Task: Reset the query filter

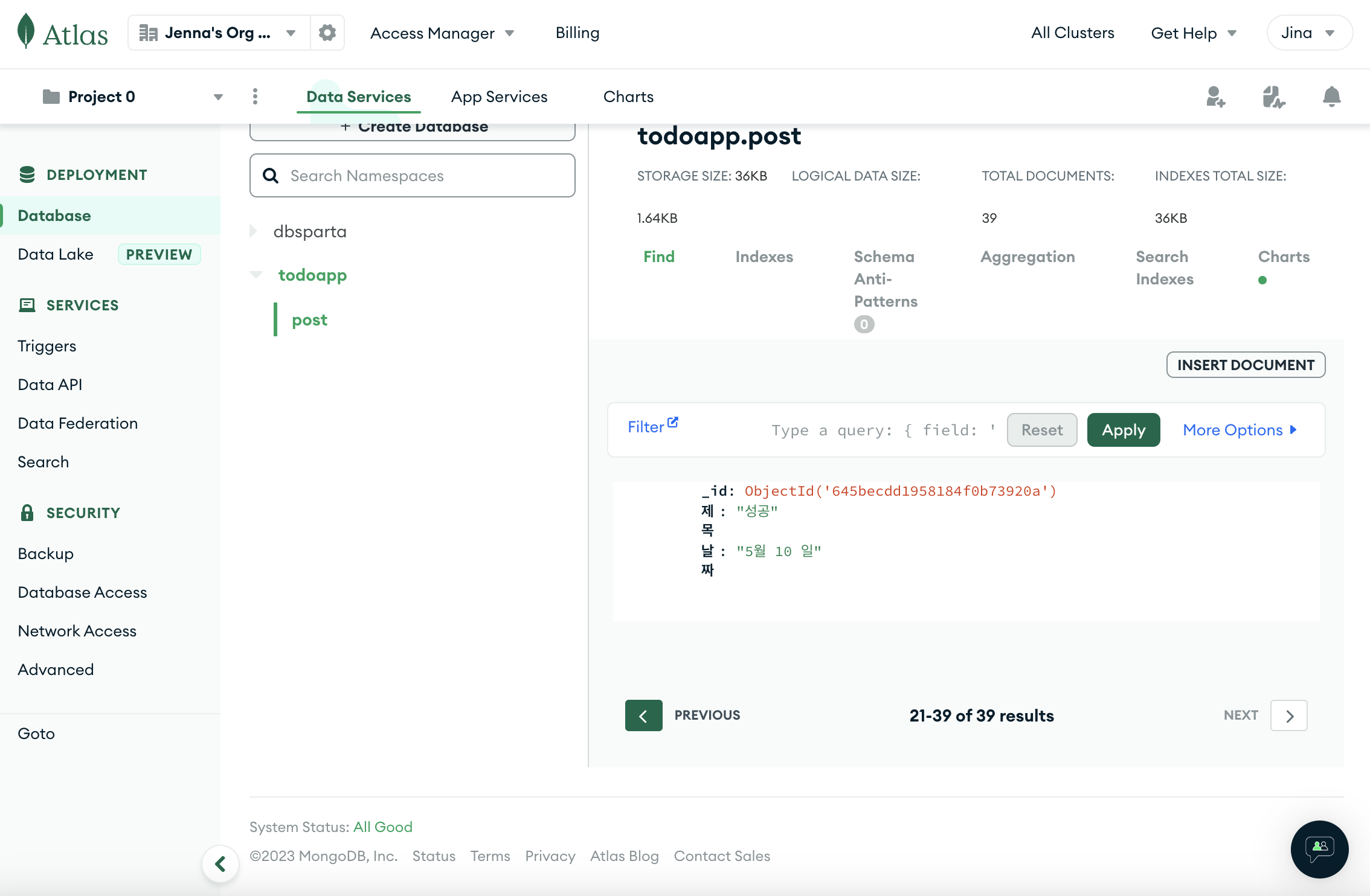Action: [x=1042, y=430]
